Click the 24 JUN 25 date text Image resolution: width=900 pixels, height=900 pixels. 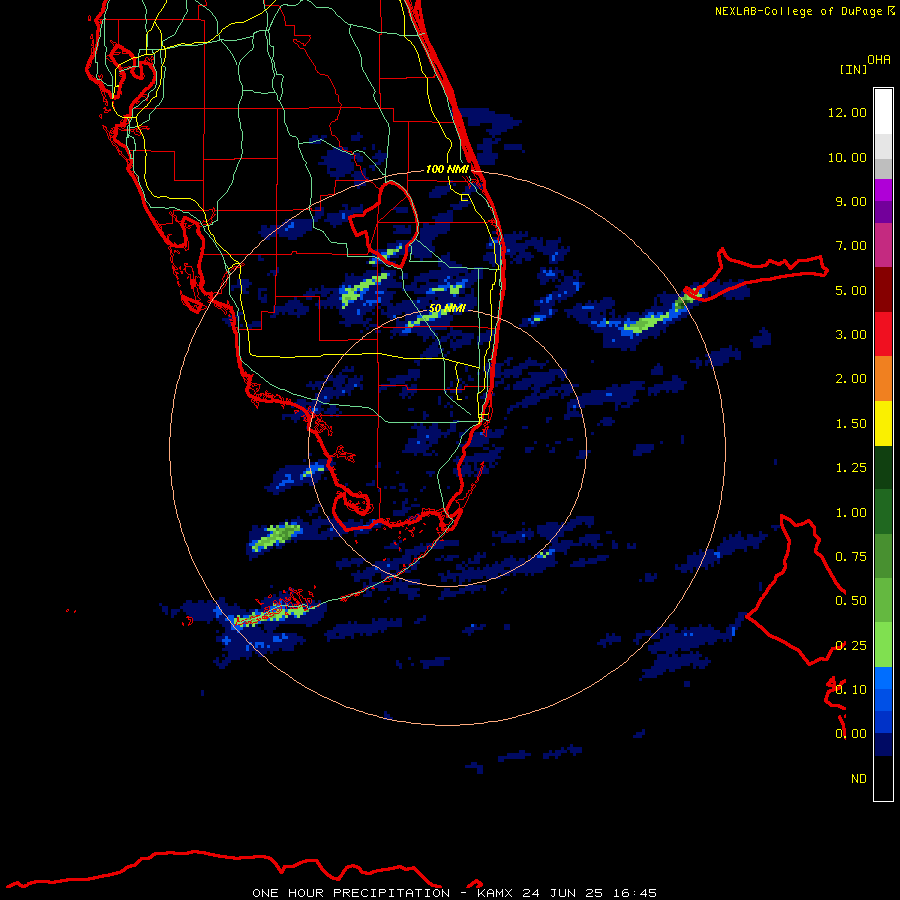point(562,893)
